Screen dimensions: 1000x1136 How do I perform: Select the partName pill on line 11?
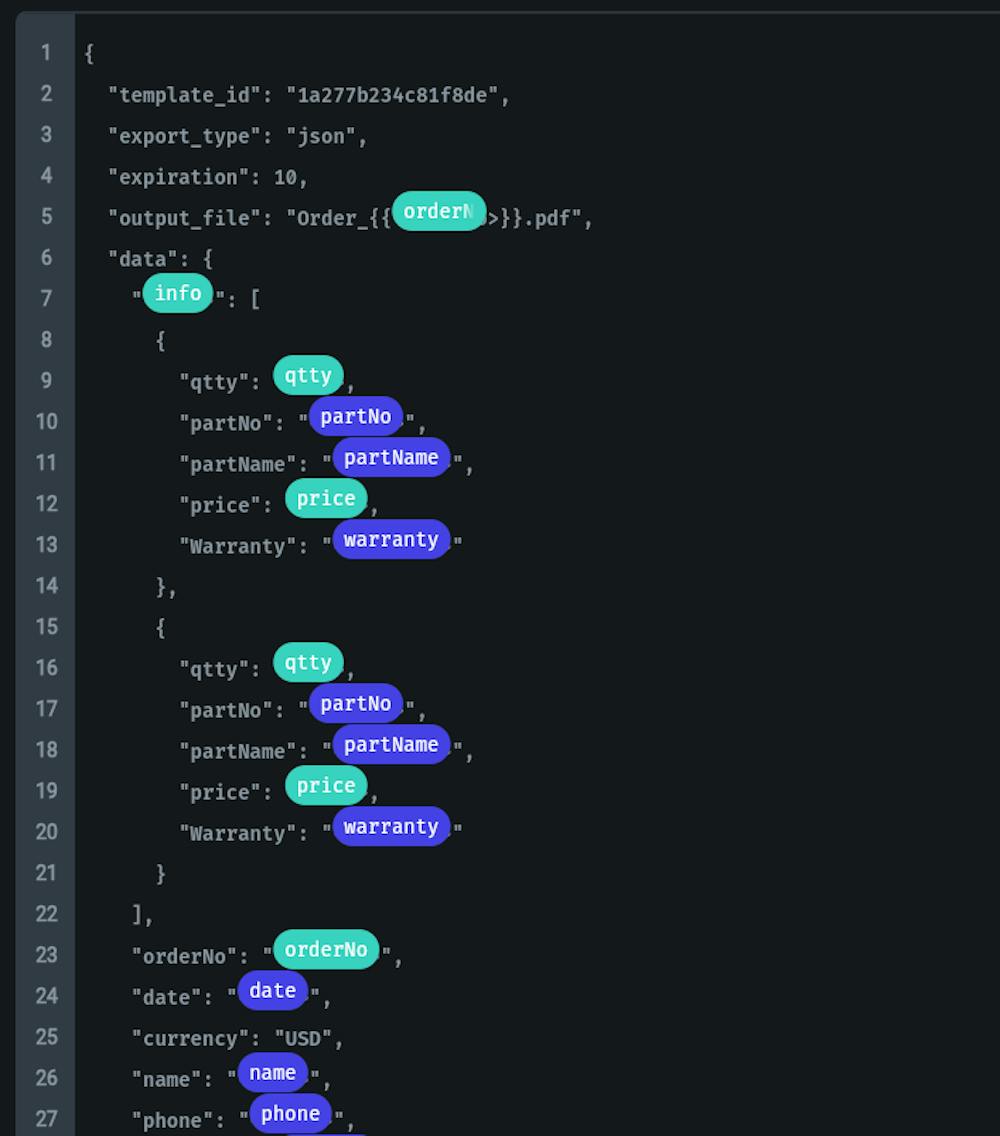[x=391, y=458]
